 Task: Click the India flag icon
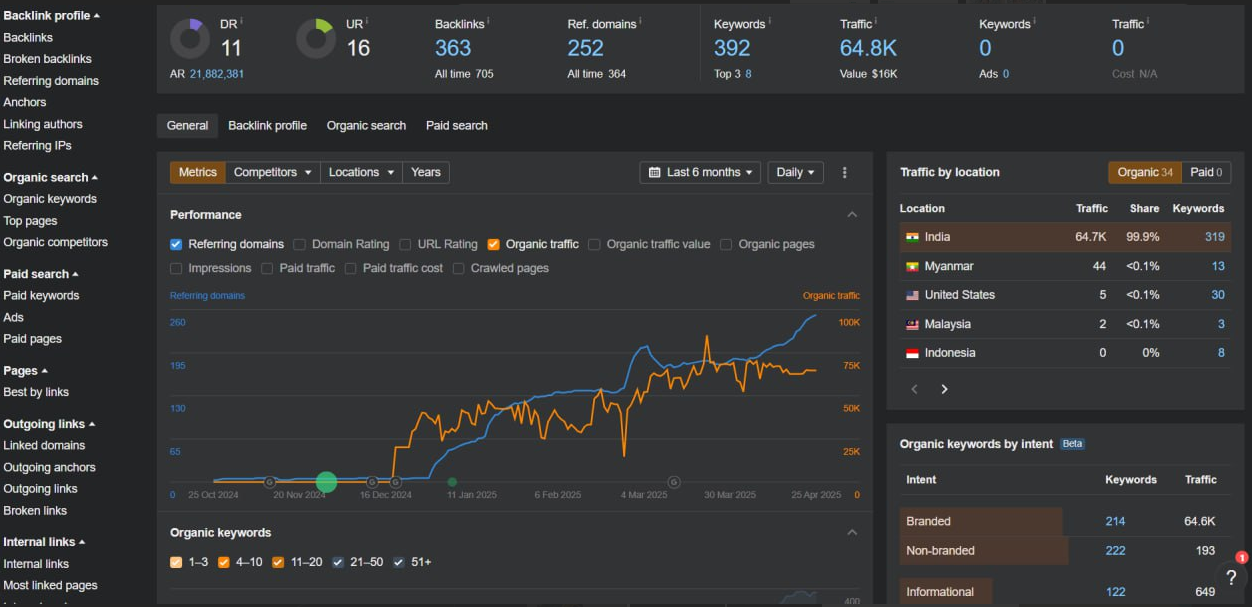click(912, 237)
